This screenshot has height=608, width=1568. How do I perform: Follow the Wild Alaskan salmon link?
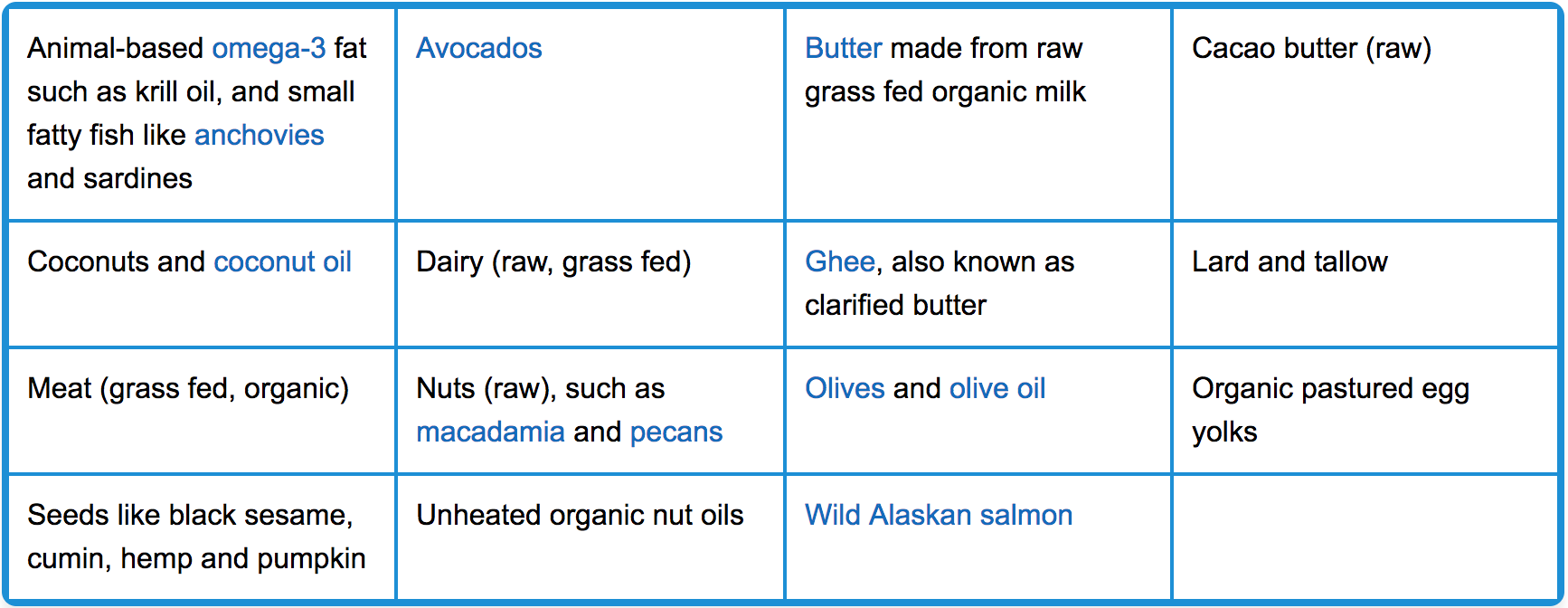[939, 515]
